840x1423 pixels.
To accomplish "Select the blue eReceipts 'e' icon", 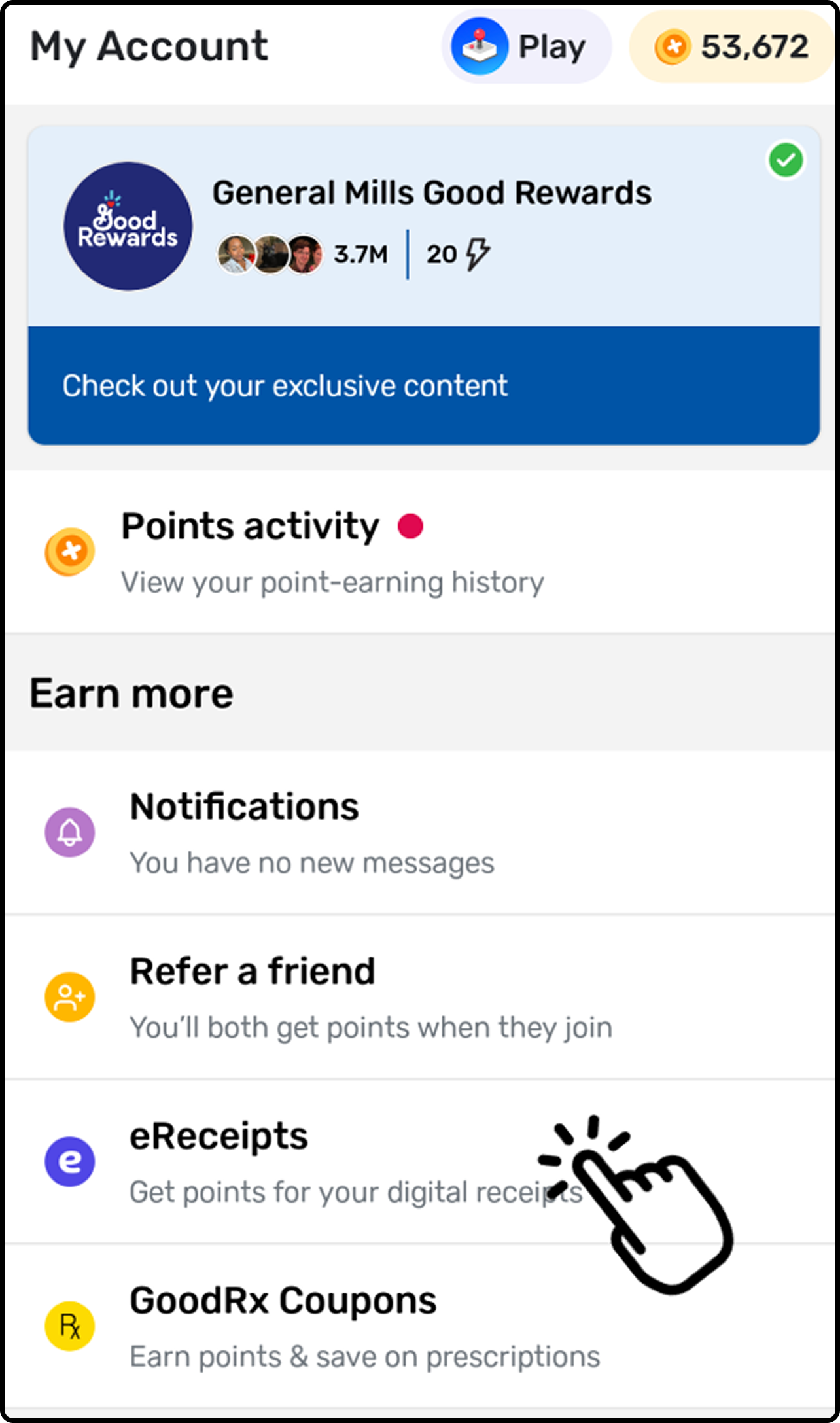I will pyautogui.click(x=70, y=1161).
